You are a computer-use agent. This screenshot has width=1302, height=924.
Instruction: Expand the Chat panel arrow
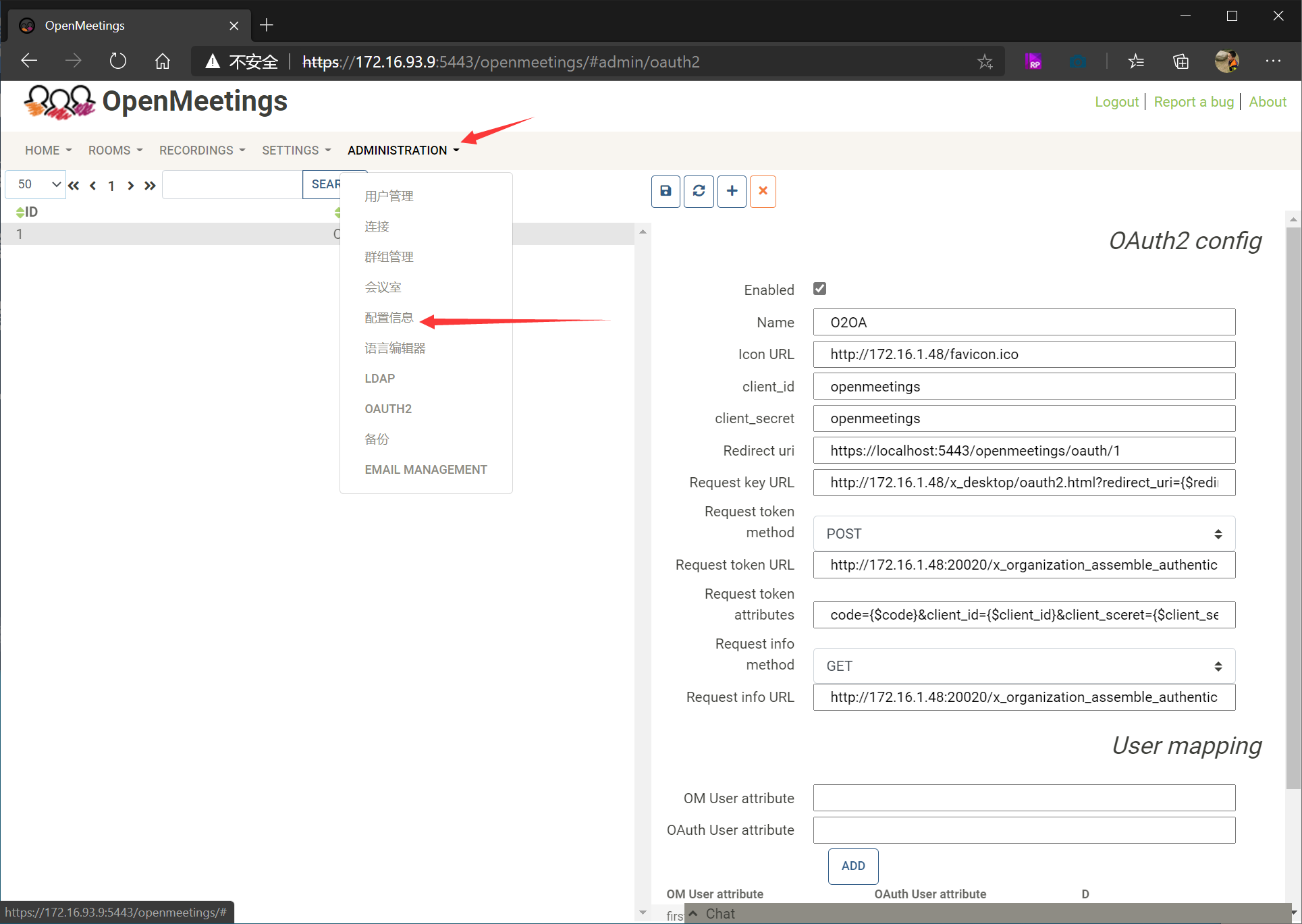(693, 913)
